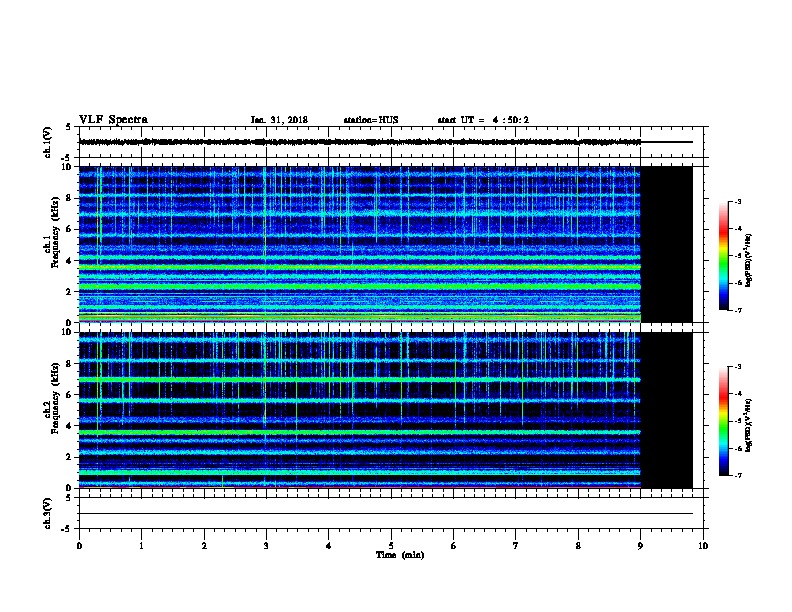The width and height of the screenshot is (792, 612).
Task: Click the ch.2 spectrogram image
Action: point(360,410)
